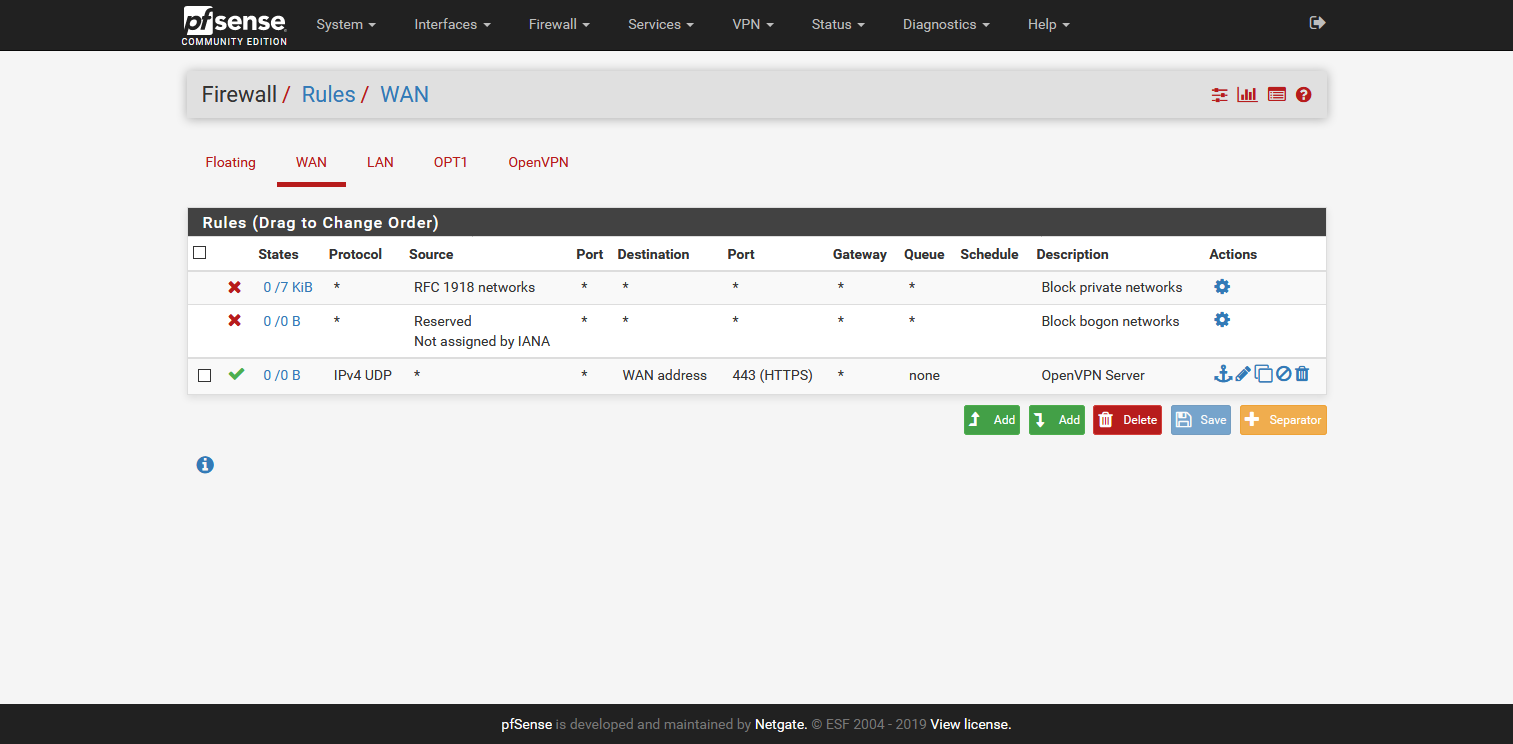Disable the OpenVPN Server rule
1513x744 pixels.
[1284, 374]
